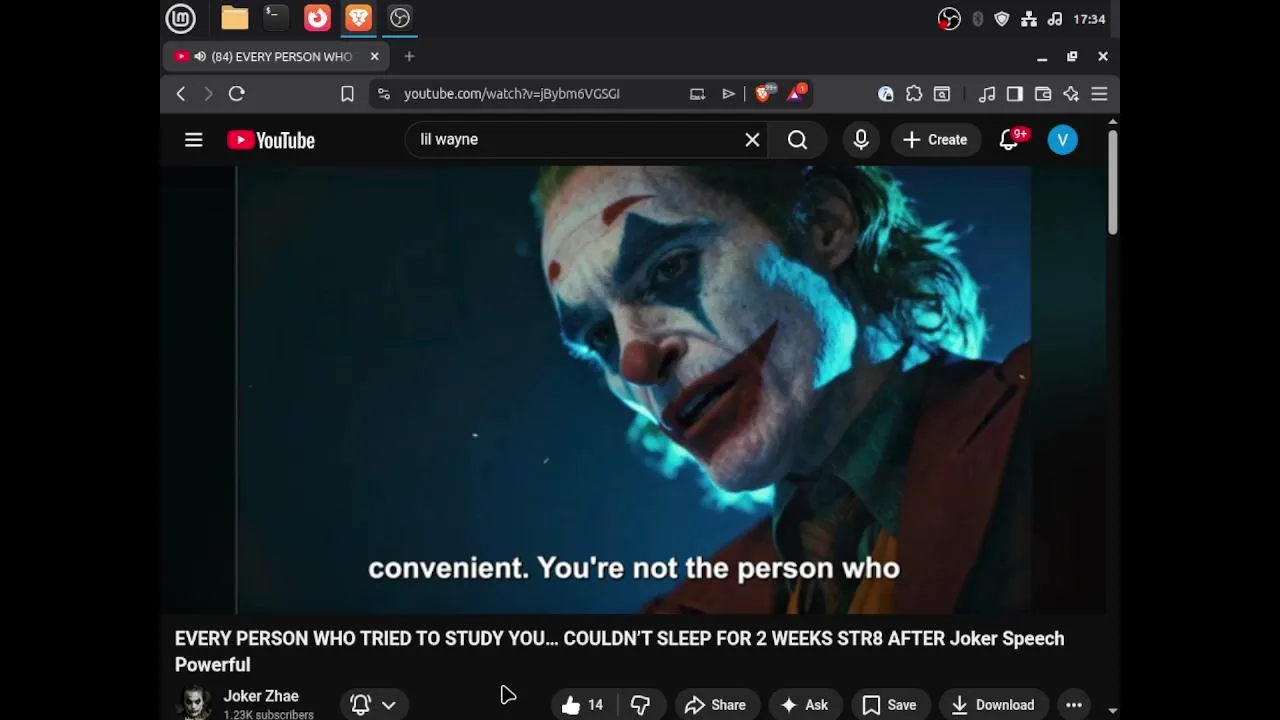Reload the current page
The image size is (1280, 720).
pyautogui.click(x=237, y=94)
